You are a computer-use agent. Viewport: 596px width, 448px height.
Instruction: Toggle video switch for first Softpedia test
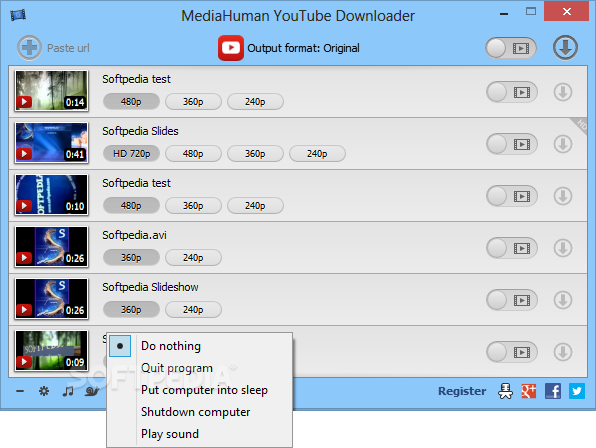coord(512,92)
